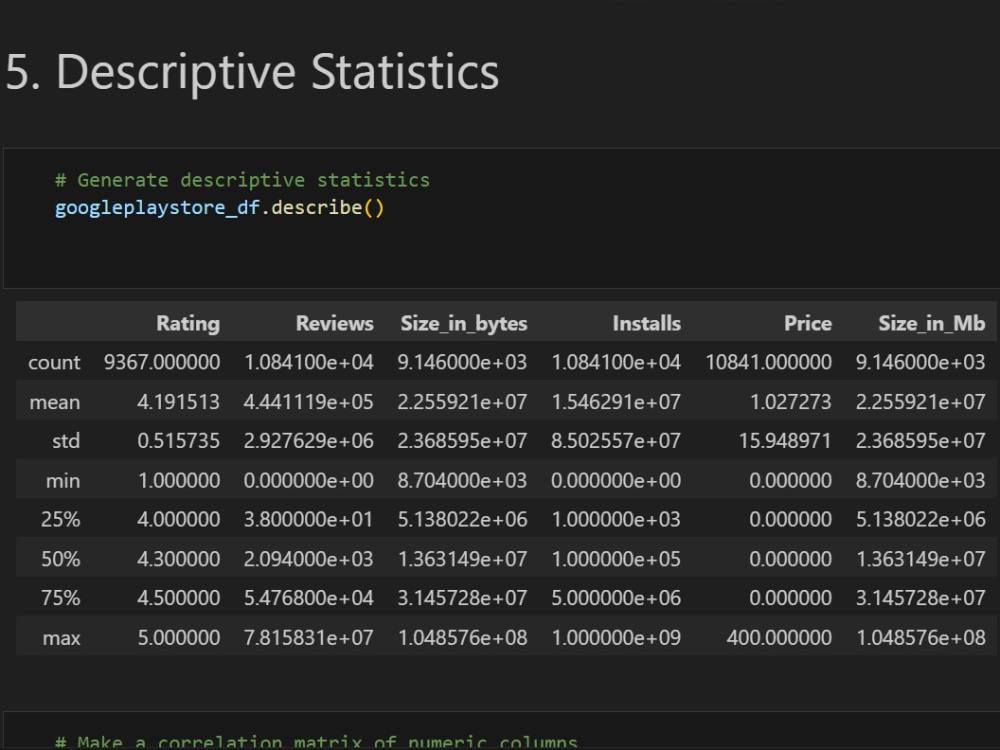Click the 'count' row label
The height and width of the screenshot is (750, 1000).
pos(54,363)
